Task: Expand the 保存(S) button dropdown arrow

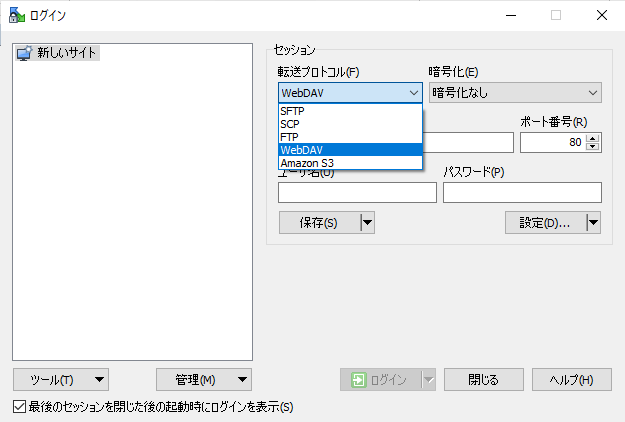Action: tap(368, 222)
